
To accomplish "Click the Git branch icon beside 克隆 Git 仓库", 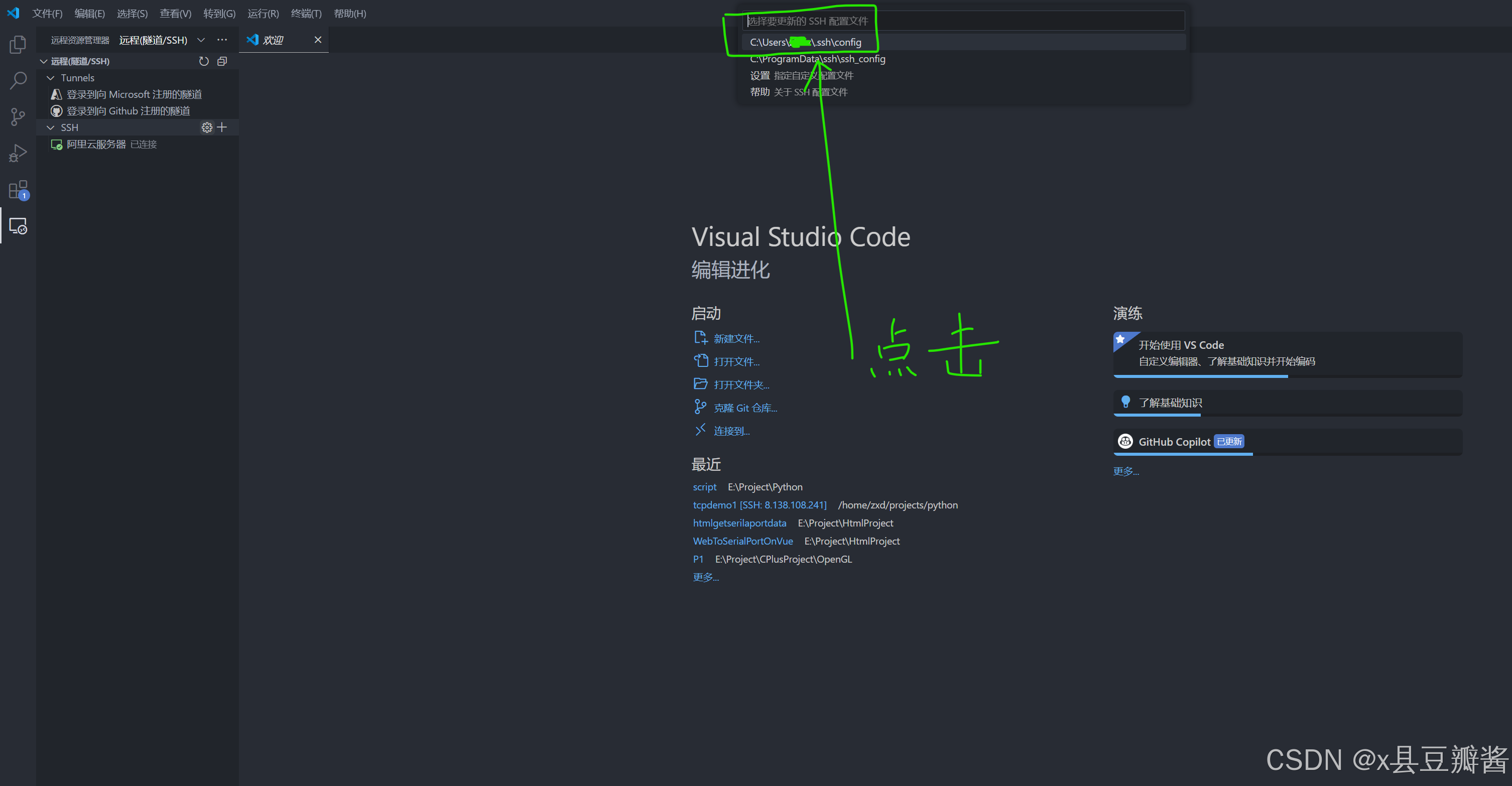I will [701, 407].
